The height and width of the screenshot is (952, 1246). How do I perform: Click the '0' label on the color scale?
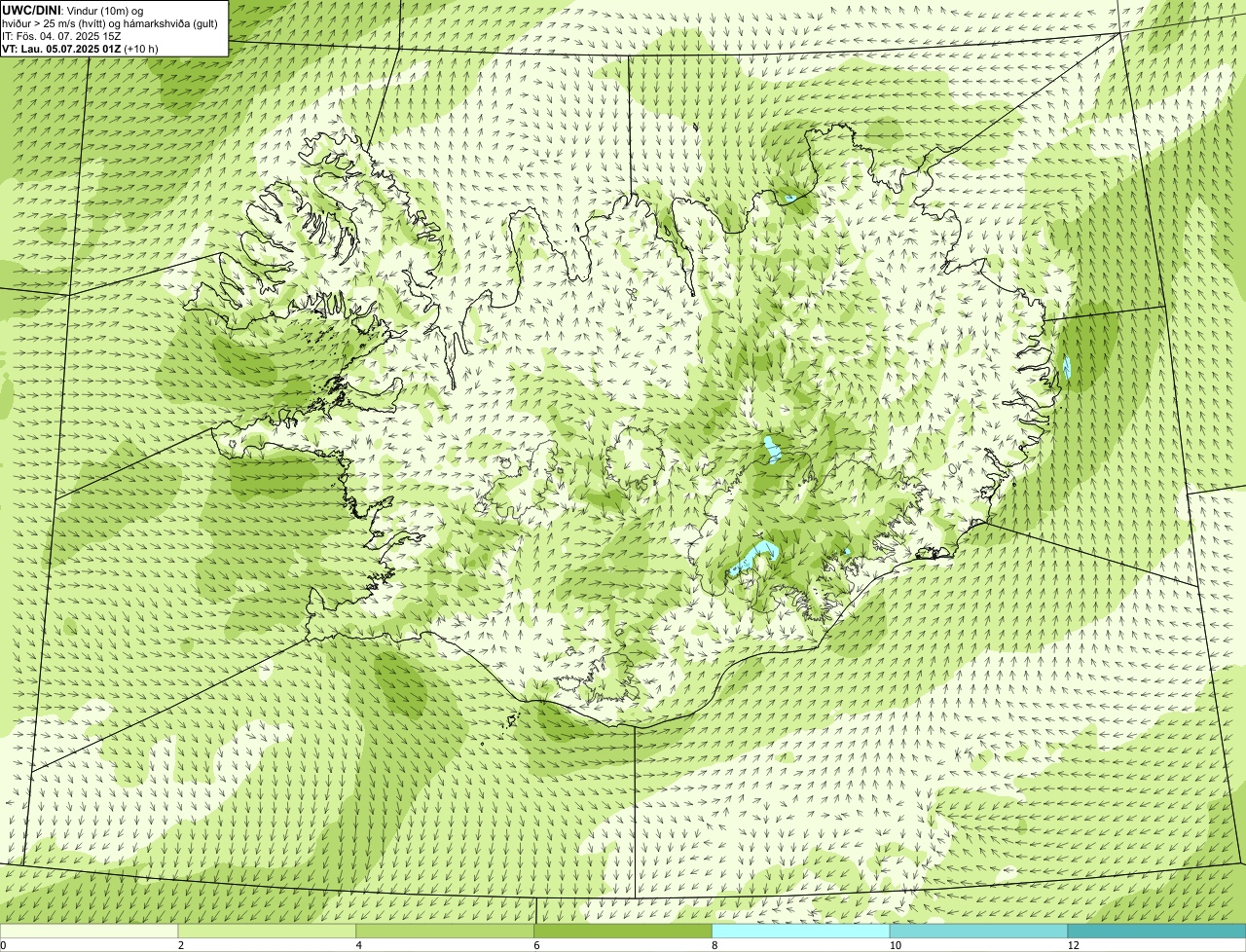(3, 945)
